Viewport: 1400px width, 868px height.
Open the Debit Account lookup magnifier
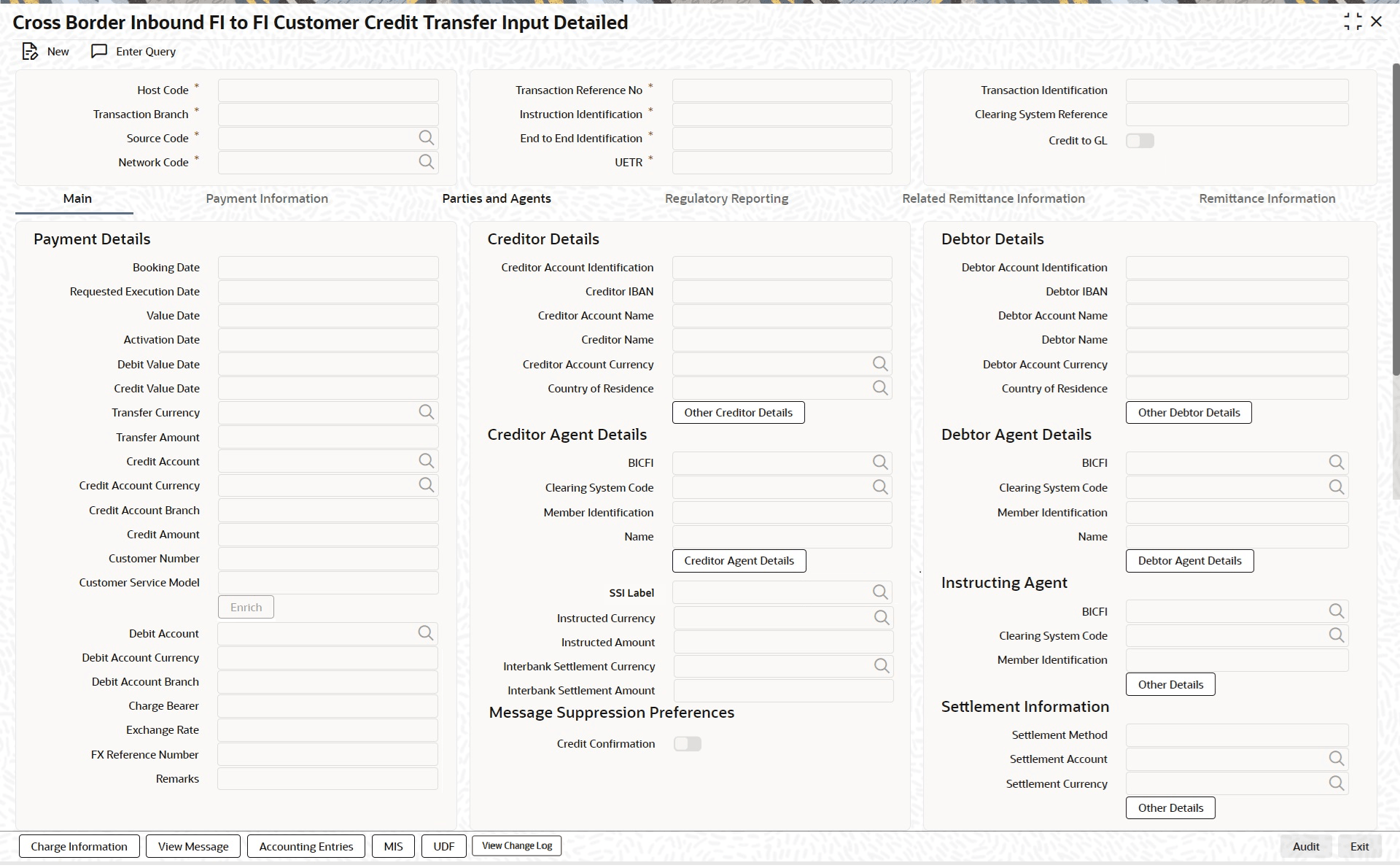point(427,633)
